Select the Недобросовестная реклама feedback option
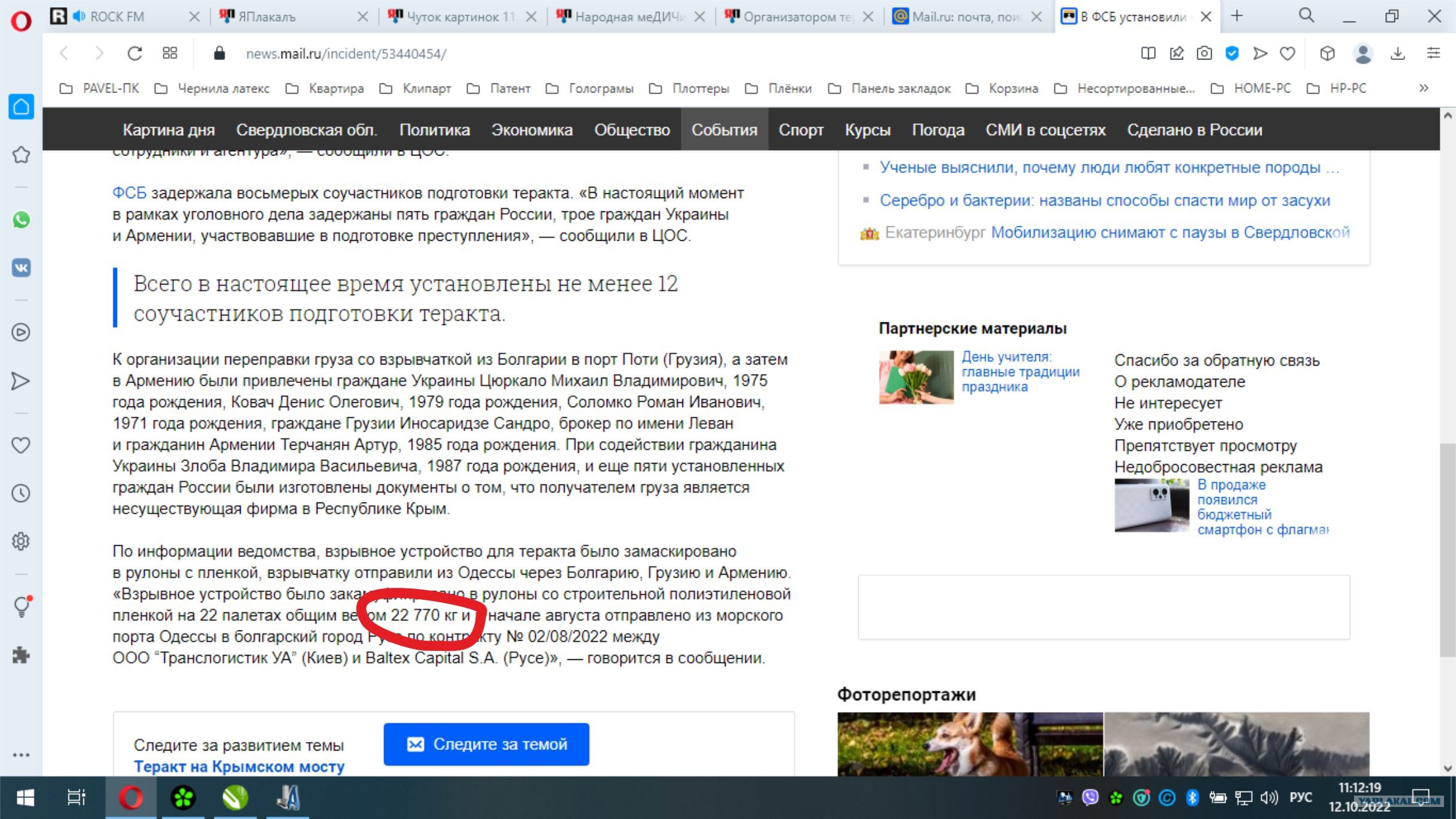 pyautogui.click(x=1218, y=467)
